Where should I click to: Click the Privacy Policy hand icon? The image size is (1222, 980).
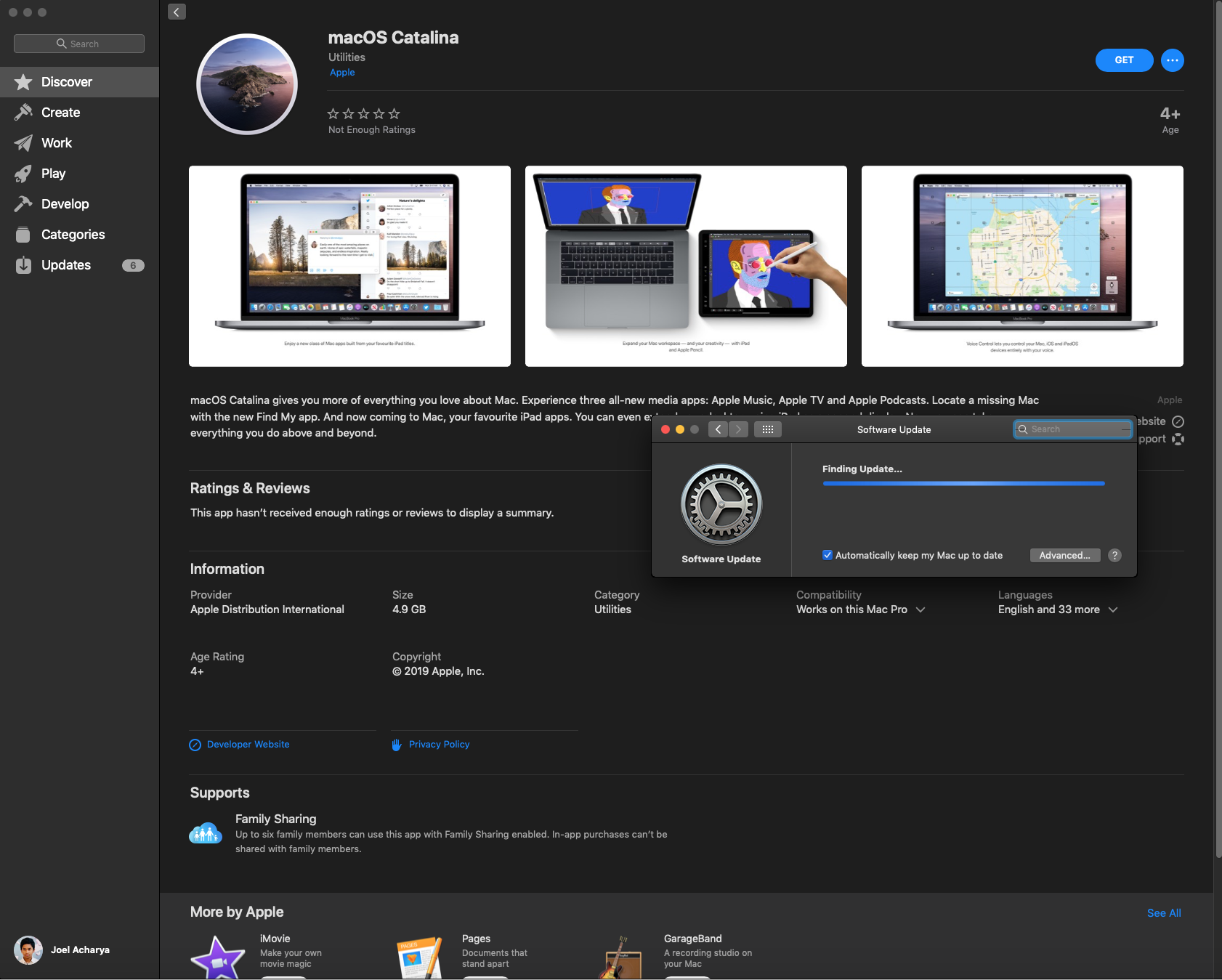pyautogui.click(x=397, y=745)
